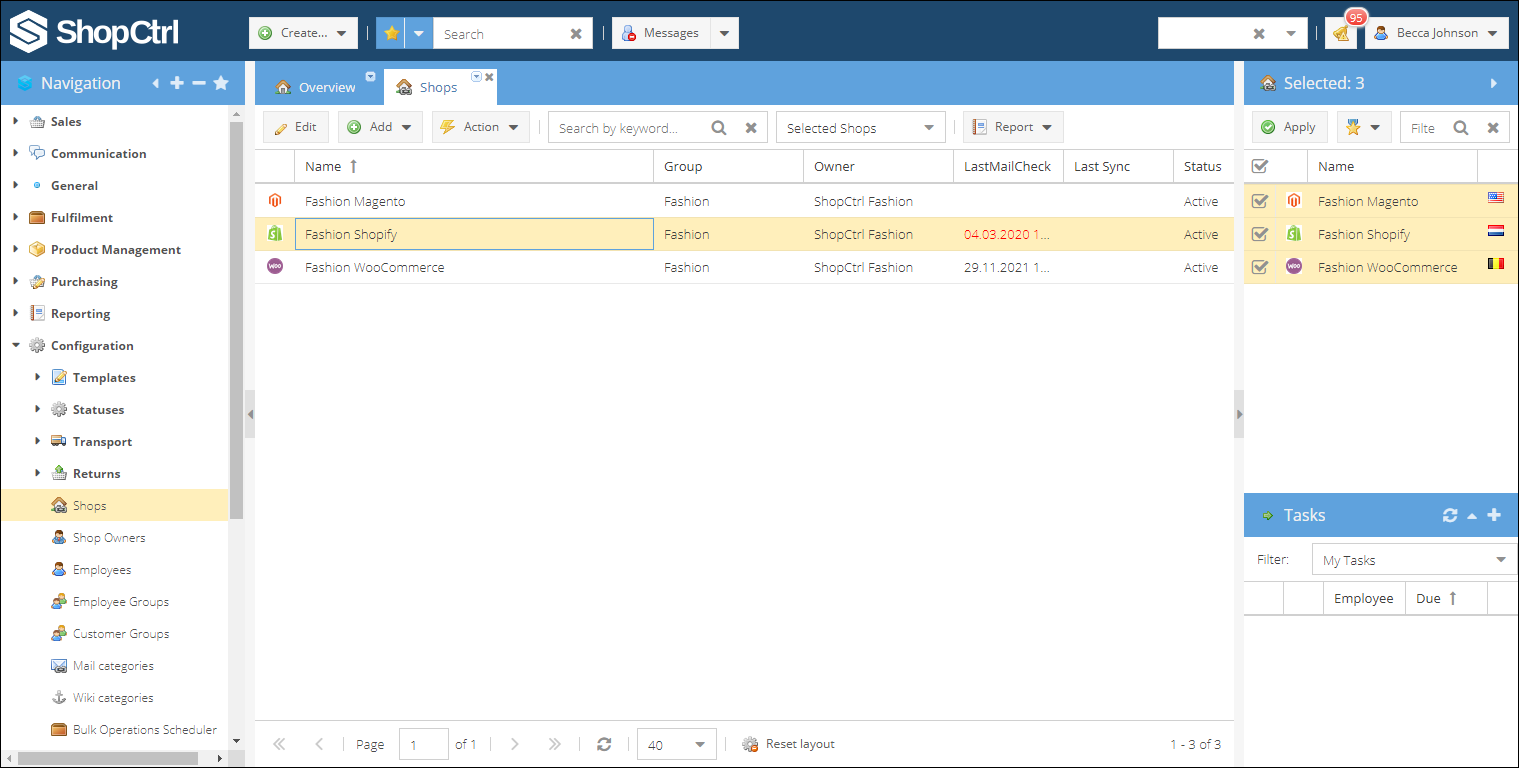Collapse all navigation nodes with minus icon
The image size is (1519, 768).
(x=199, y=83)
